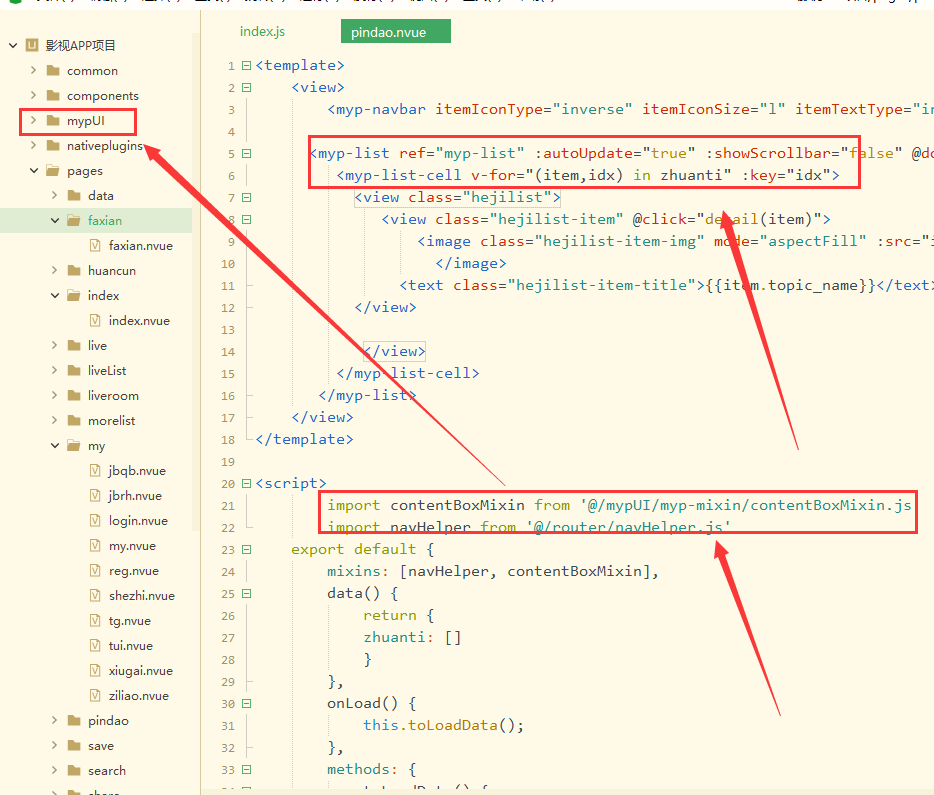Expand the components folder chevron

33,95
